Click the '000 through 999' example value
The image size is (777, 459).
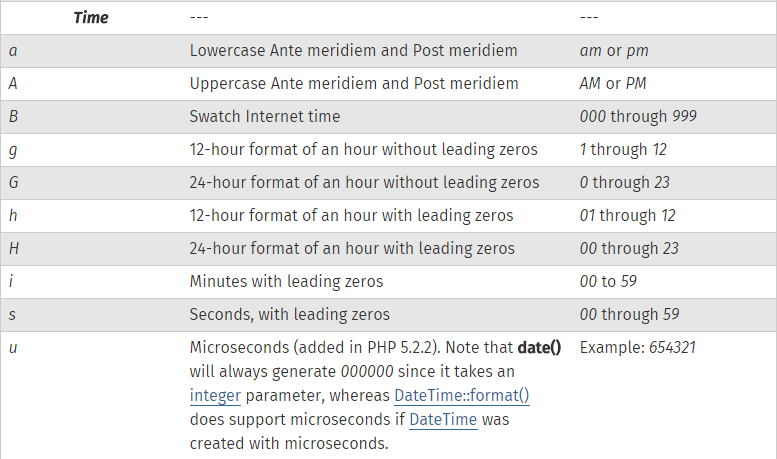[x=638, y=116]
